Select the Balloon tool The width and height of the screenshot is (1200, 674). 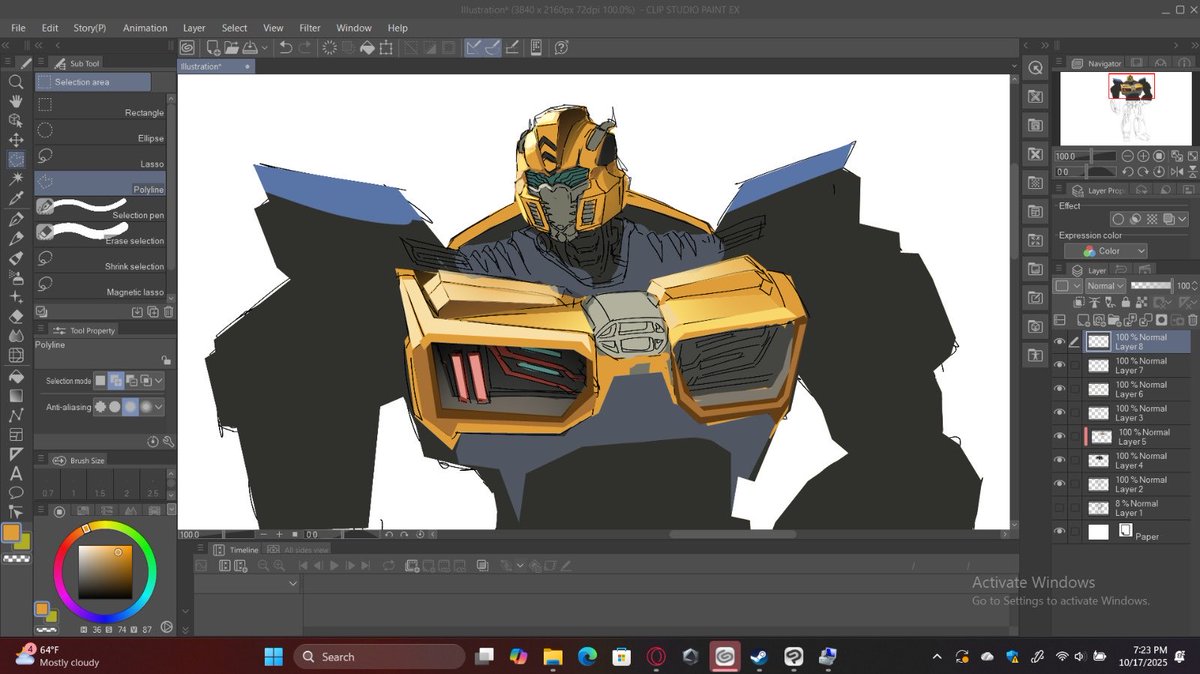pos(16,493)
